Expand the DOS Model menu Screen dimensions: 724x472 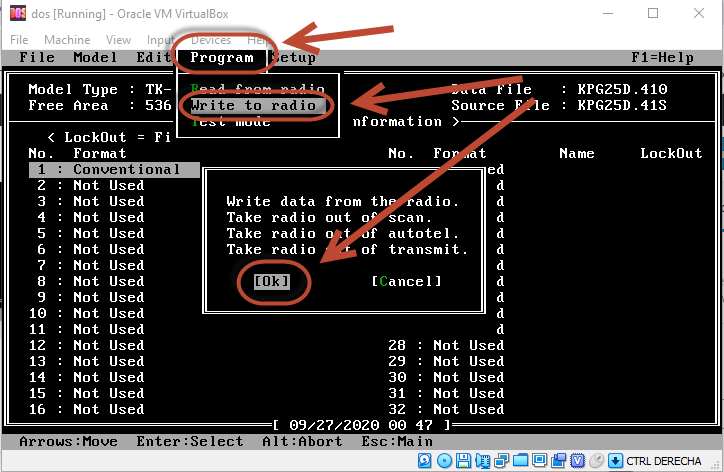(95, 58)
